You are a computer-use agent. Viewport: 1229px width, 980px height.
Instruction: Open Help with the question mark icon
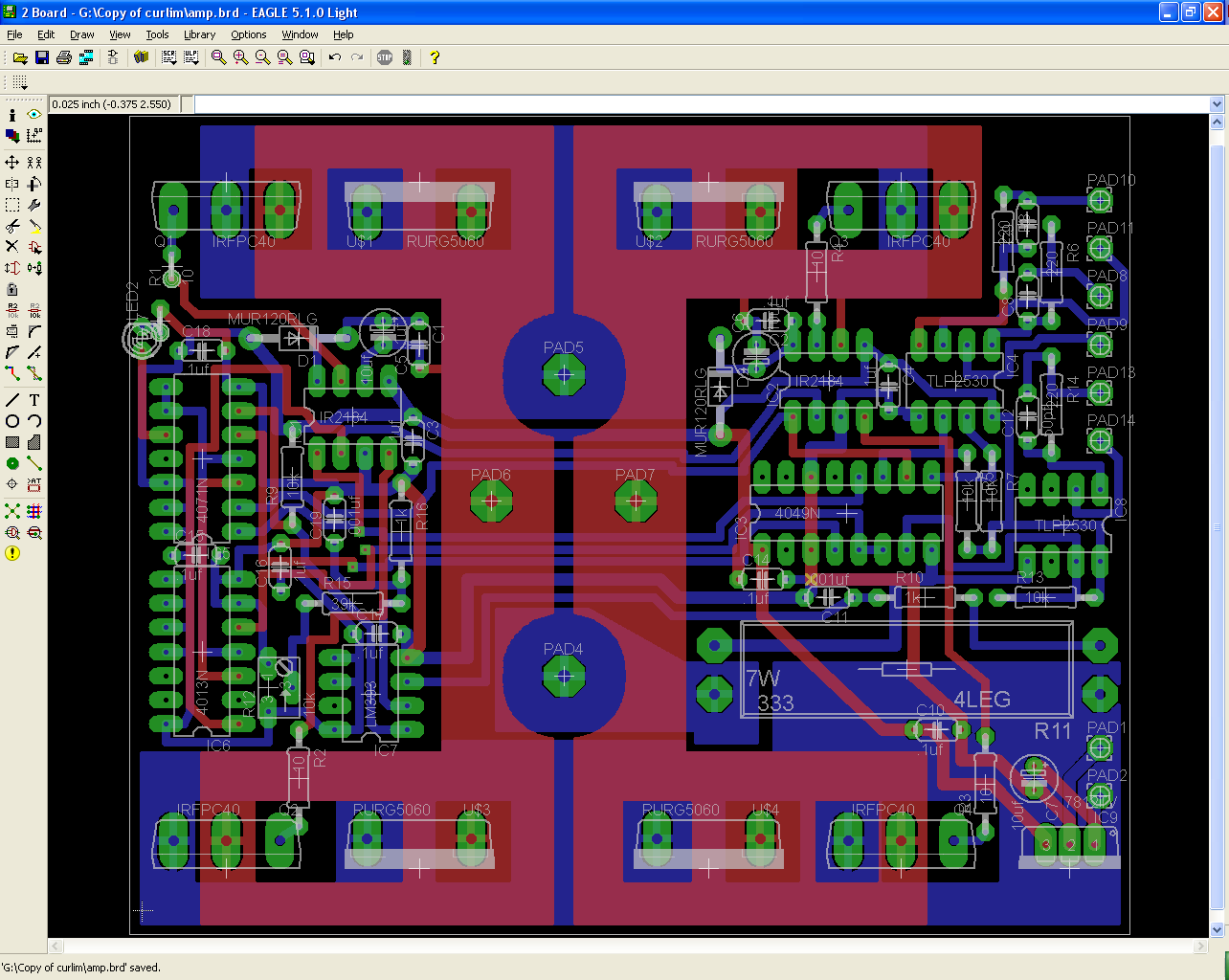point(435,57)
